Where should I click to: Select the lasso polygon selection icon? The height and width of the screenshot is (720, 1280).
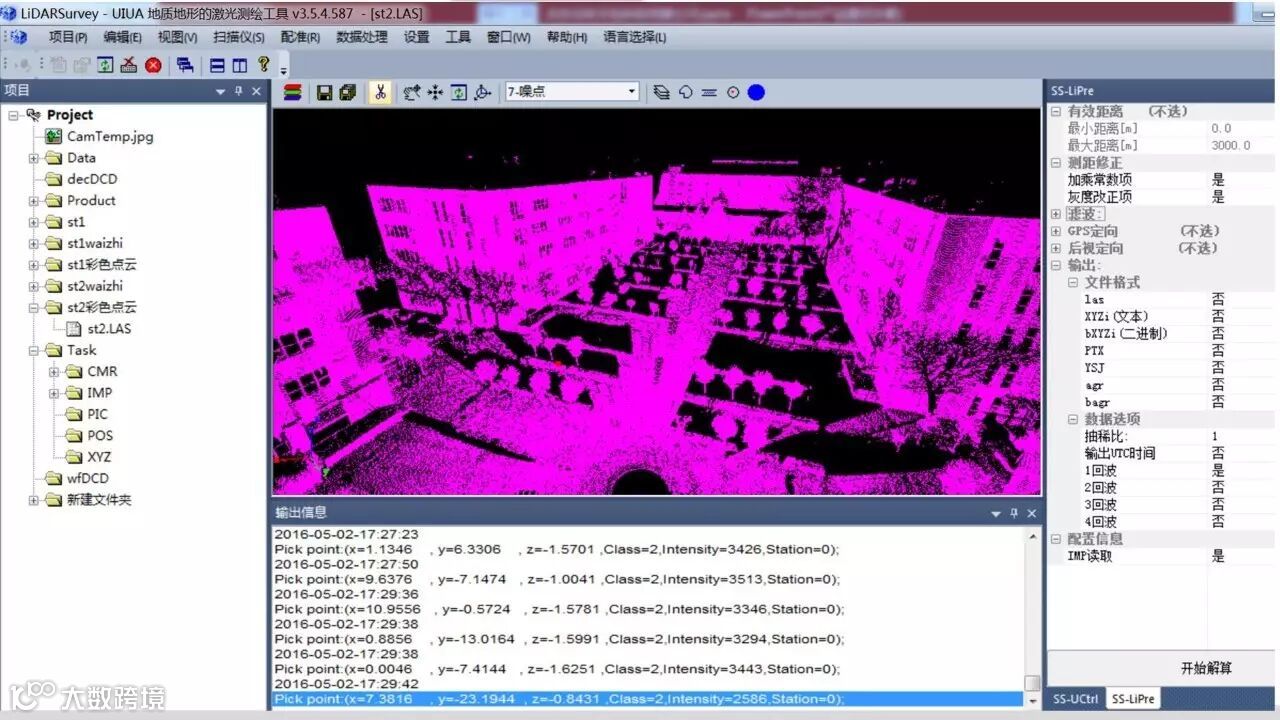pyautogui.click(x=685, y=92)
